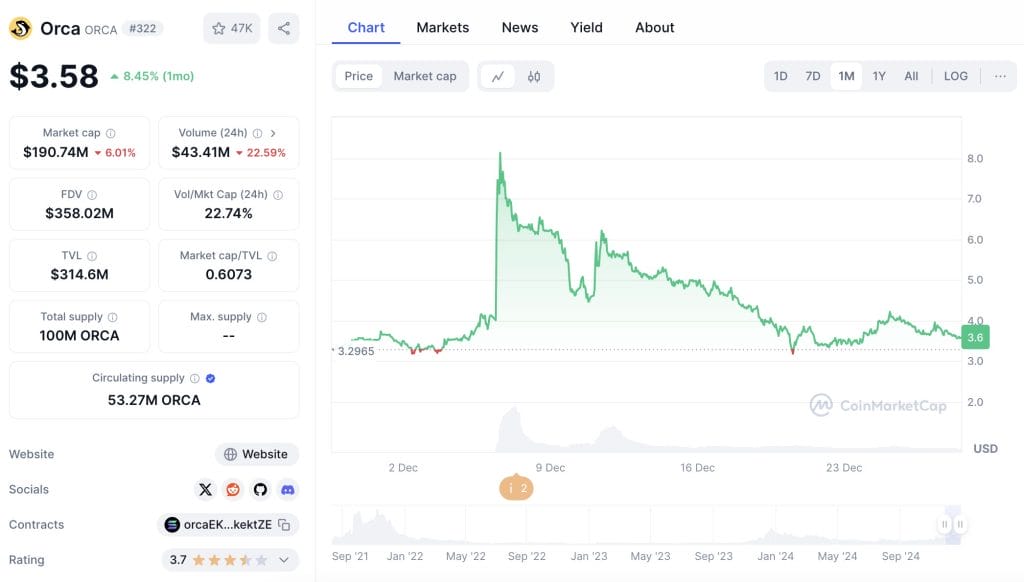Click the 100M ORCA total supply
Viewport: 1024px width, 582px height.
coord(80,336)
